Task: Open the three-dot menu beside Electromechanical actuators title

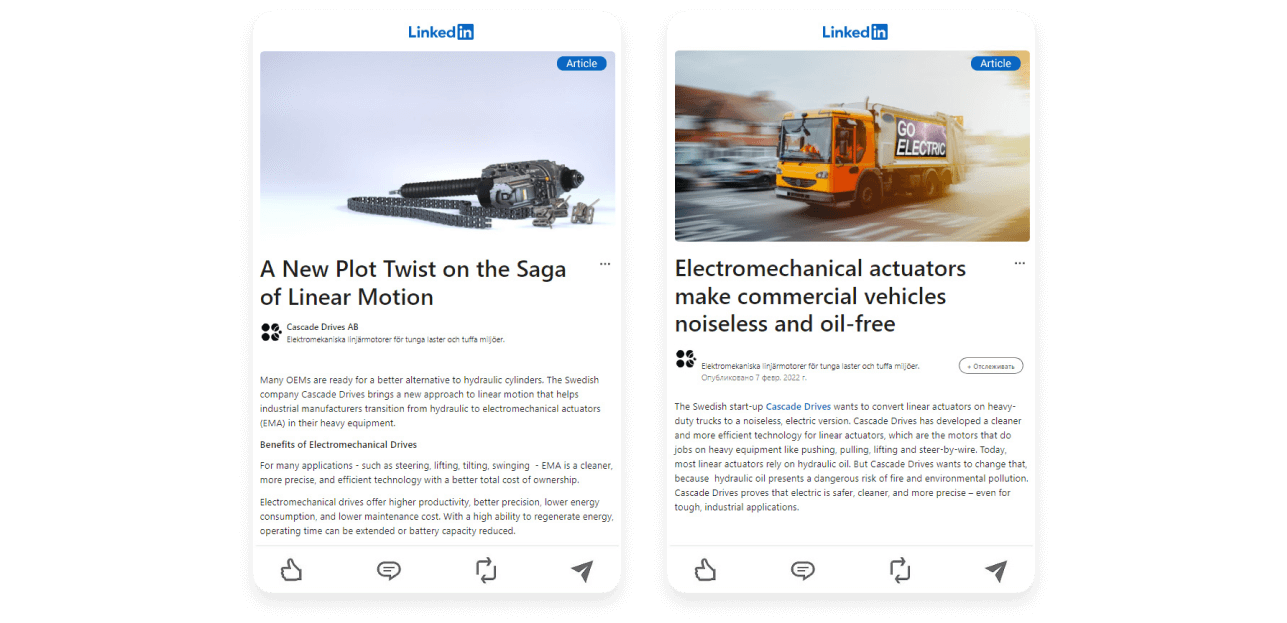Action: click(x=1019, y=264)
